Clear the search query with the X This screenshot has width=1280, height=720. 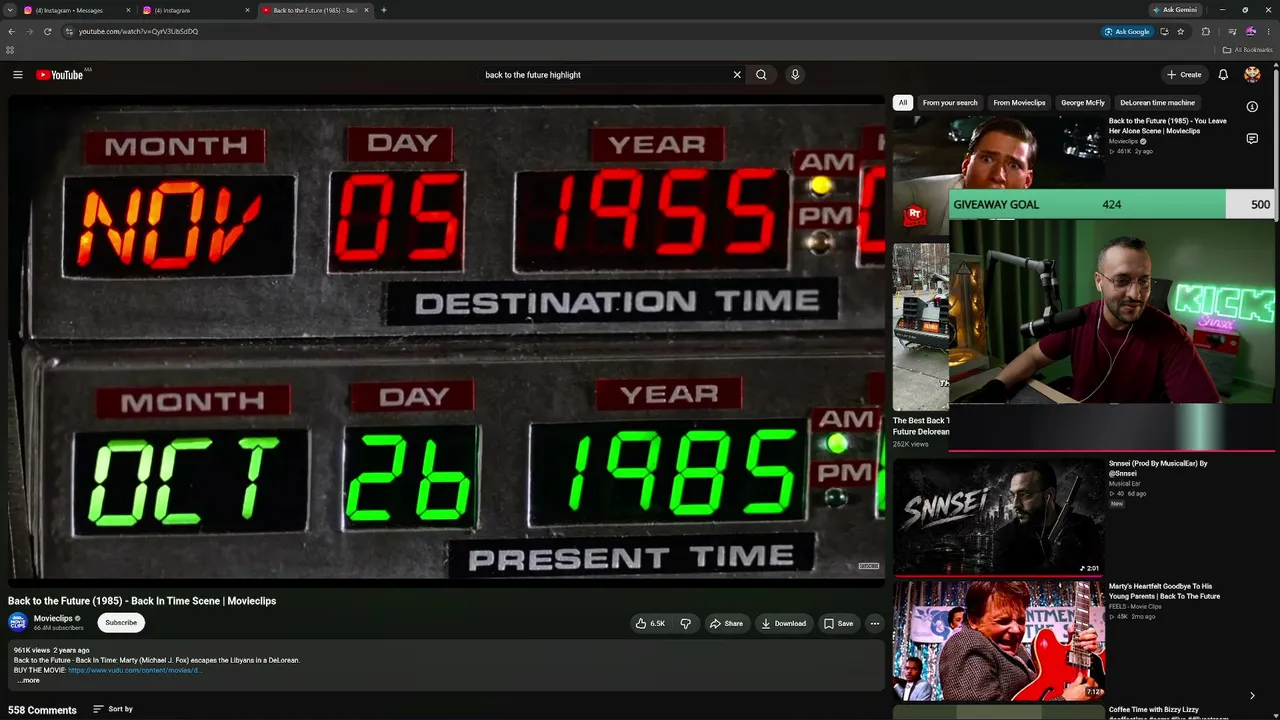click(x=737, y=75)
